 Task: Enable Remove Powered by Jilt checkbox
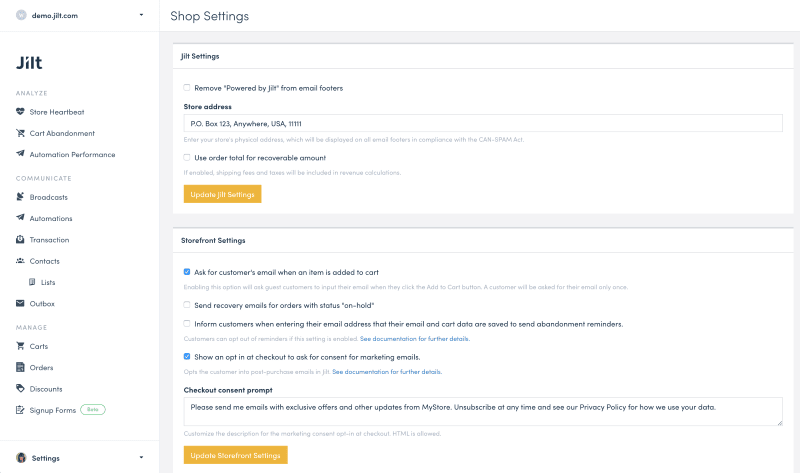pyautogui.click(x=187, y=88)
